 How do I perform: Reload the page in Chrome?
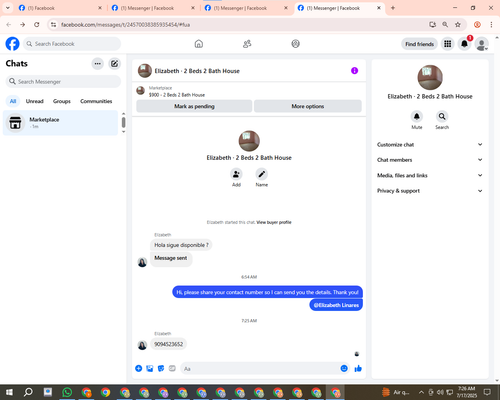(x=37, y=25)
